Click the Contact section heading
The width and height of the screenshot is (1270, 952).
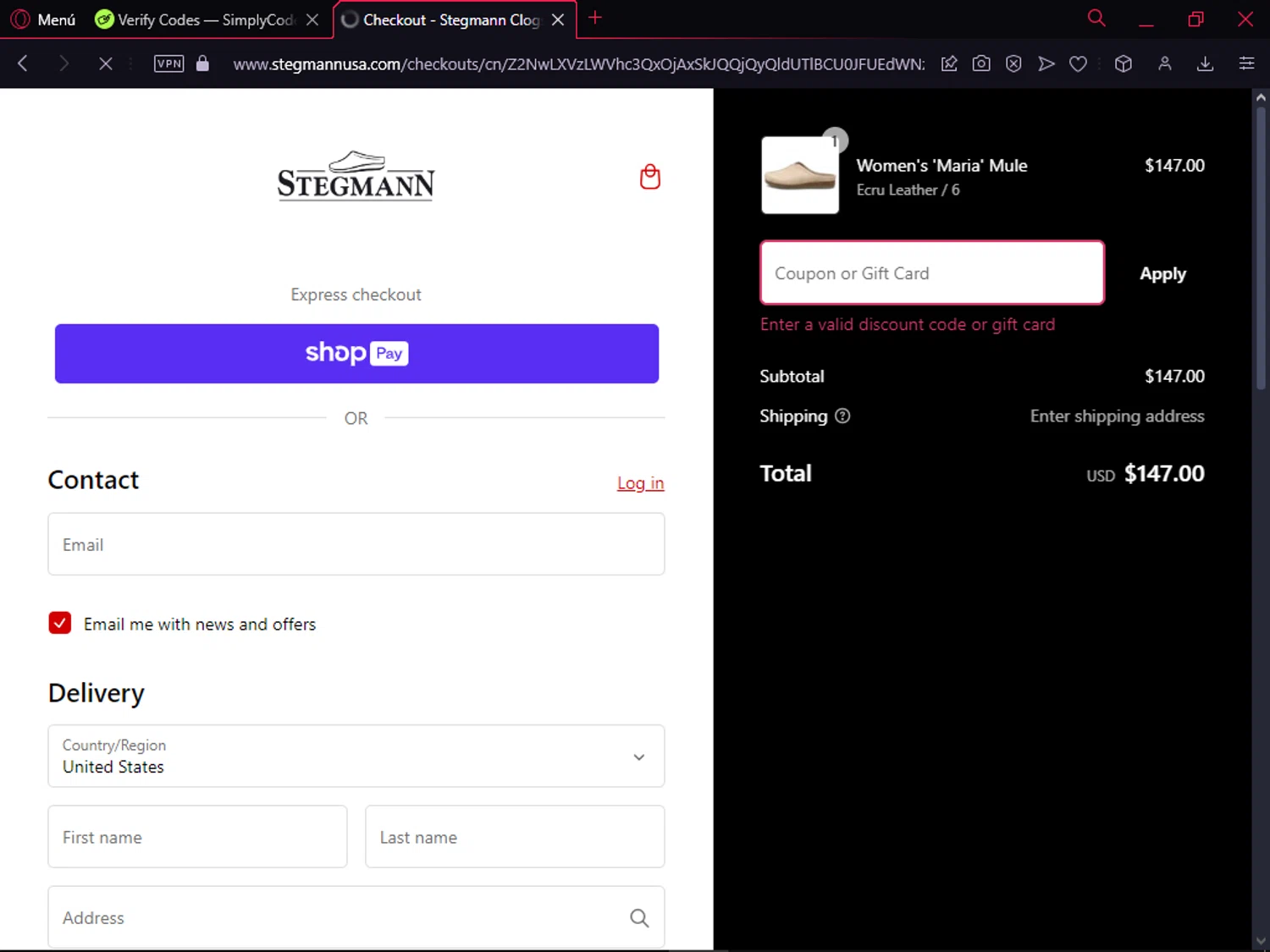[93, 480]
